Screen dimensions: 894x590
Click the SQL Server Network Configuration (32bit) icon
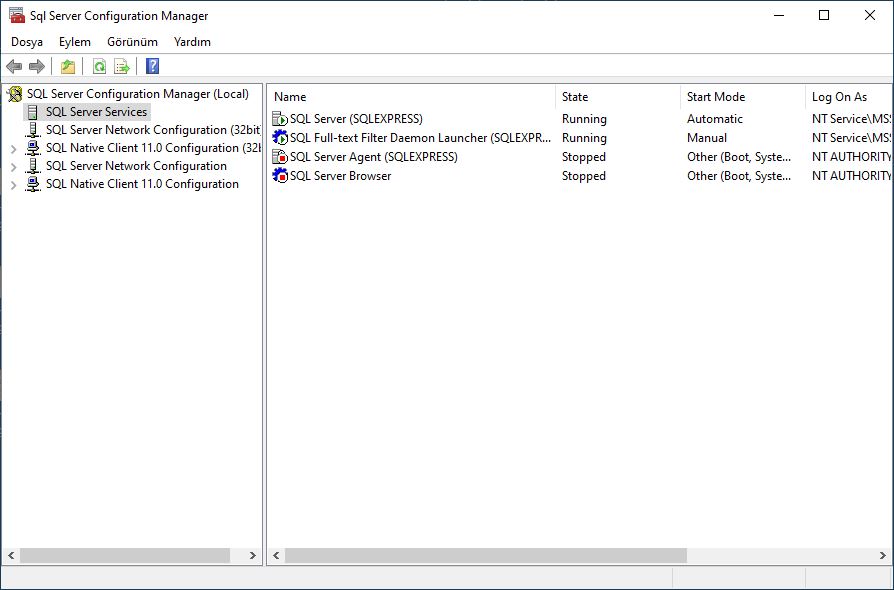pyautogui.click(x=33, y=130)
